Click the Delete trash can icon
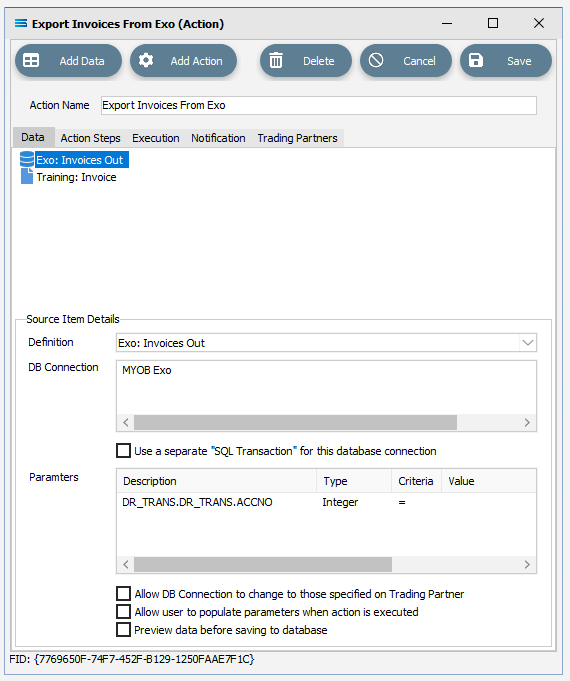The width and height of the screenshot is (570, 681). click(x=276, y=60)
